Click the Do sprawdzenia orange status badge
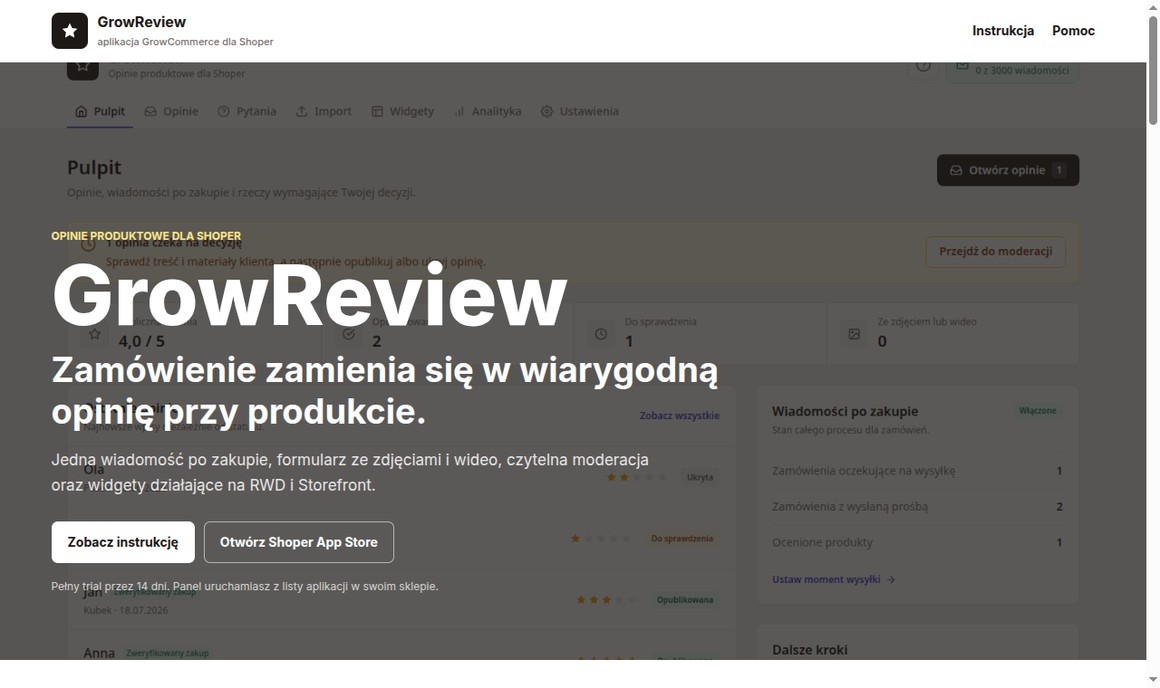1160x688 pixels. pos(682,539)
